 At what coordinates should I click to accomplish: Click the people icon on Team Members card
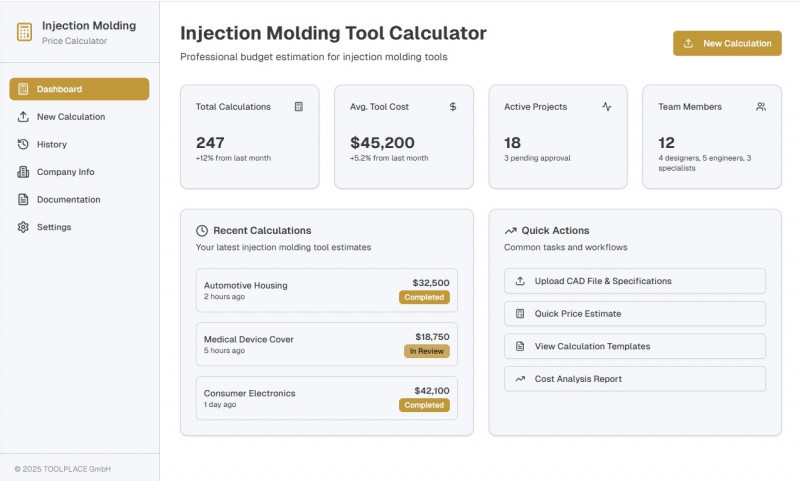coord(761,106)
